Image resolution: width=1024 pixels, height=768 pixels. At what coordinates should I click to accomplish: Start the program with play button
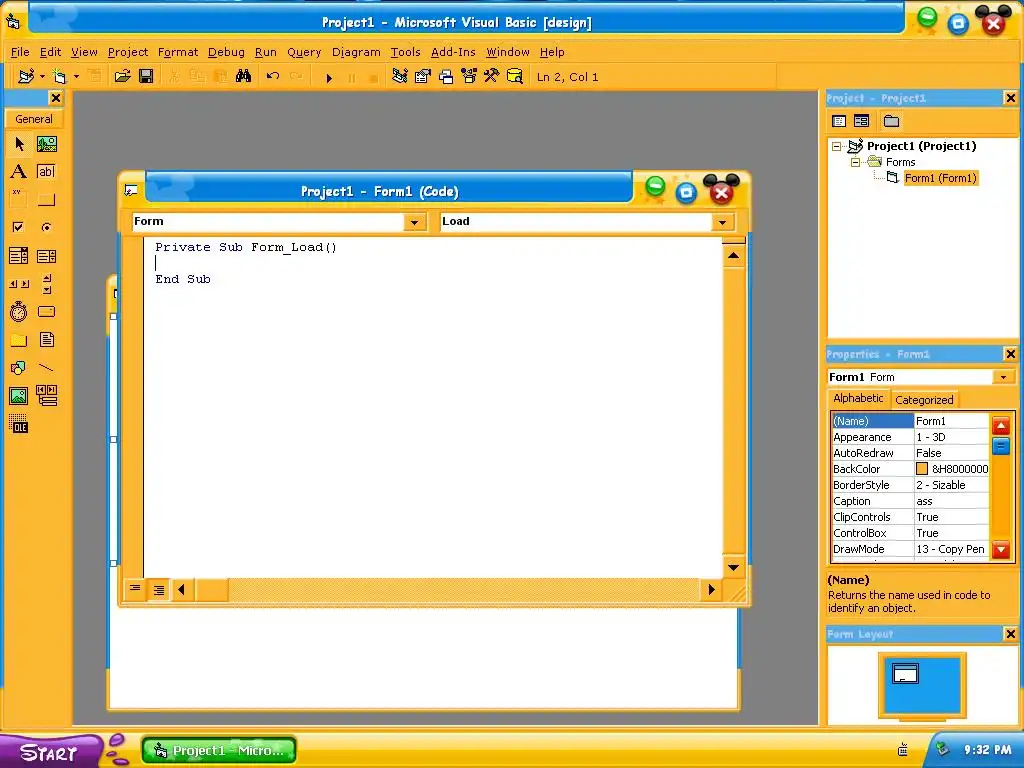pyautogui.click(x=329, y=77)
